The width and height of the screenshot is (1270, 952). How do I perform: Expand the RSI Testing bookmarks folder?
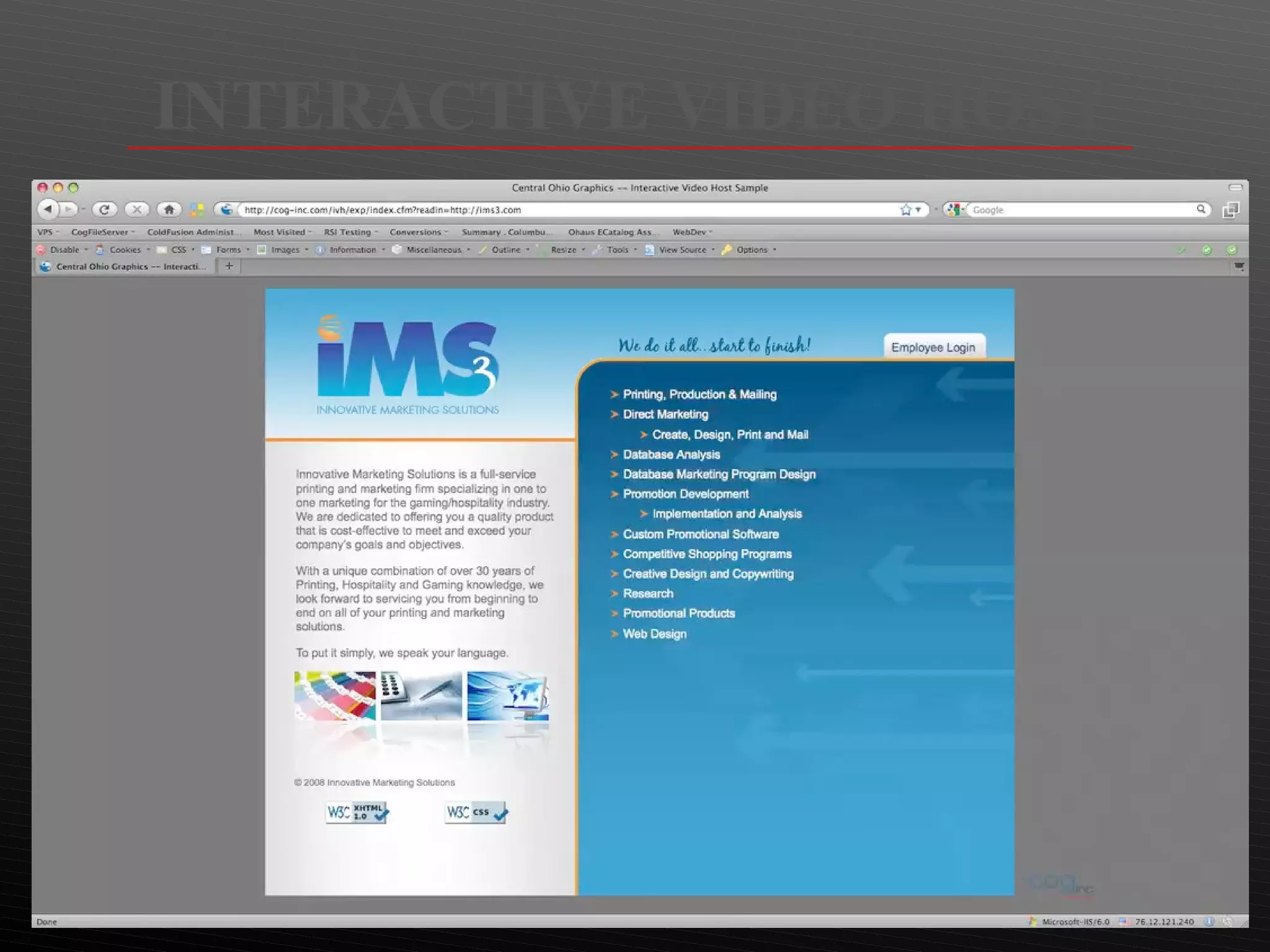pos(350,232)
